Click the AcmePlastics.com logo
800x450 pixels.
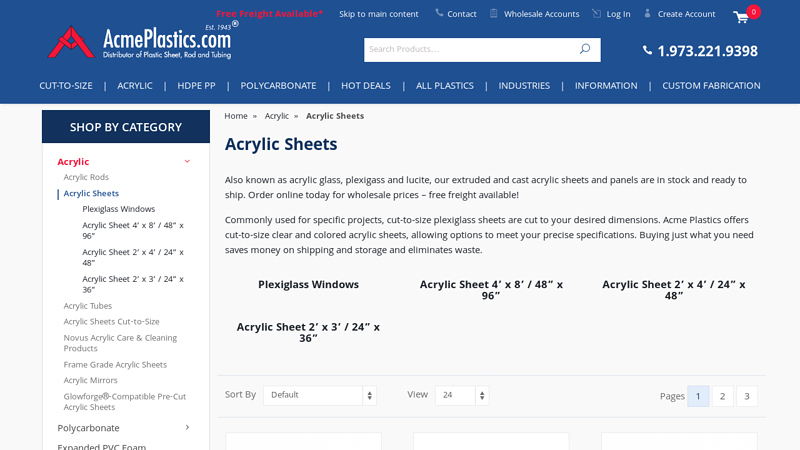143,41
